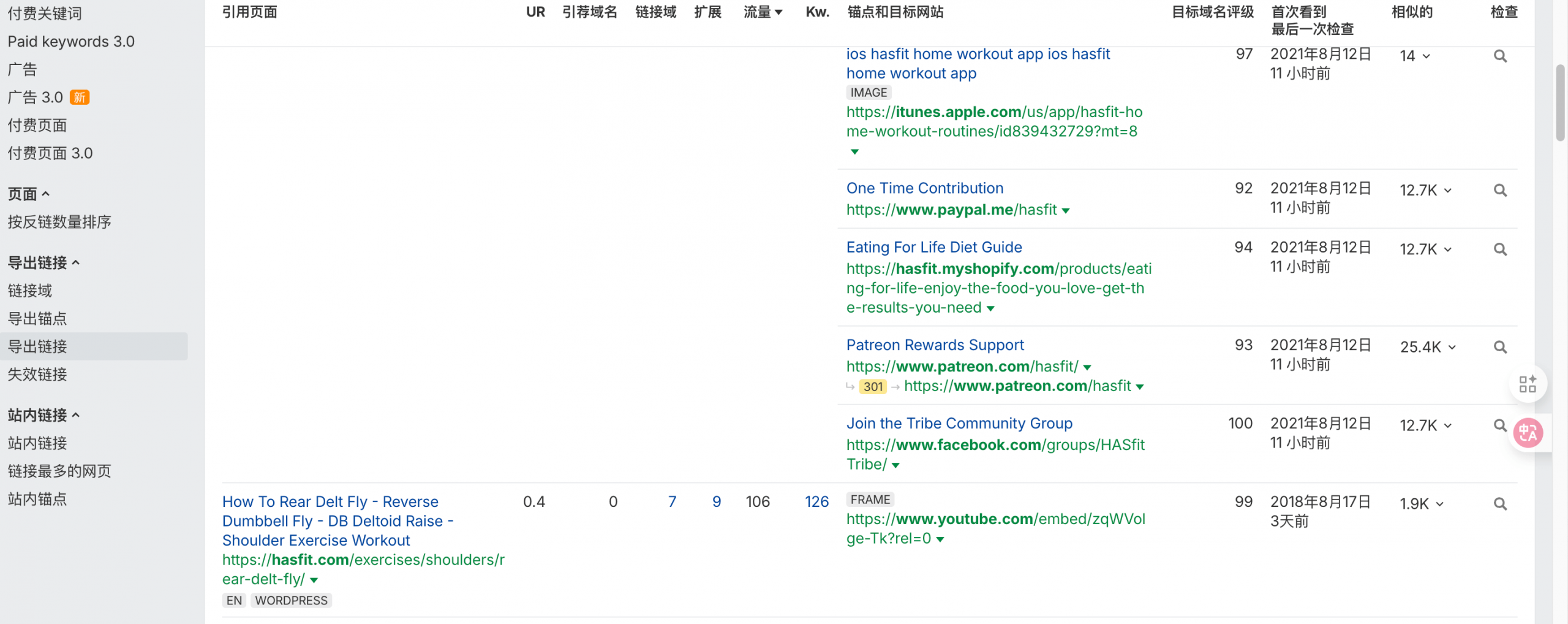
Task: Click the pink translate floating icon
Action: 1528,433
